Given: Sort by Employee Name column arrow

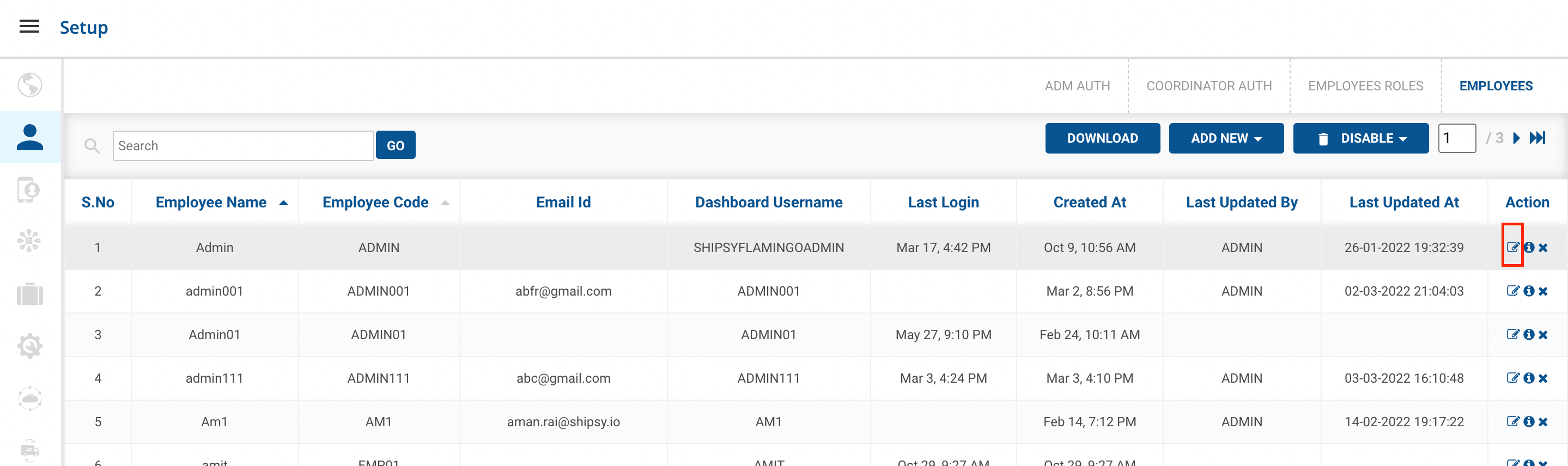Looking at the screenshot, I should pyautogui.click(x=284, y=203).
